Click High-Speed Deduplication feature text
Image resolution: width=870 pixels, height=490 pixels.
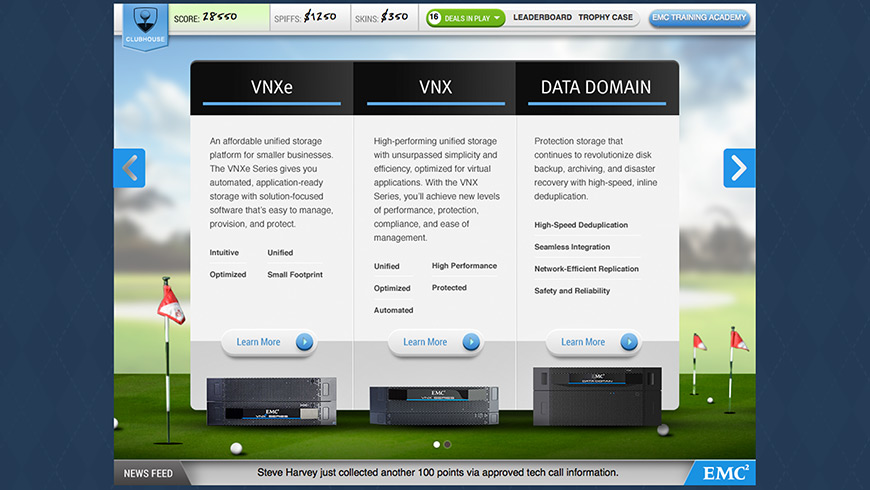(x=581, y=225)
